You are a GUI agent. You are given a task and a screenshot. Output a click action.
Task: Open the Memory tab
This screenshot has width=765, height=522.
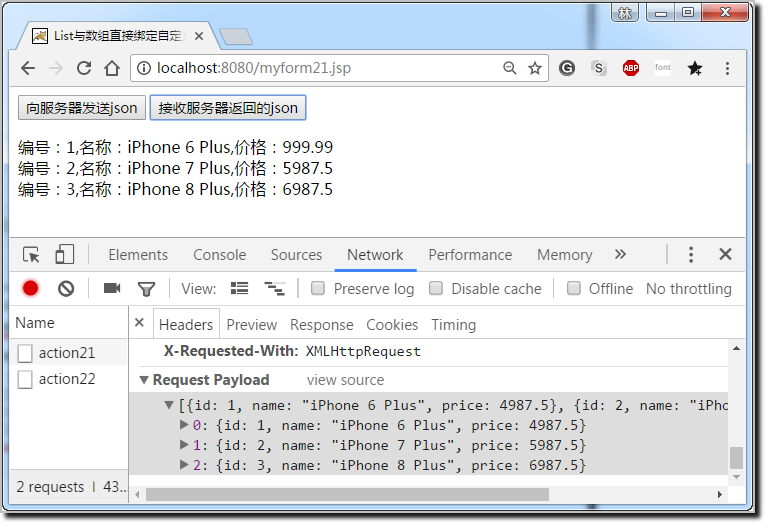click(x=564, y=255)
